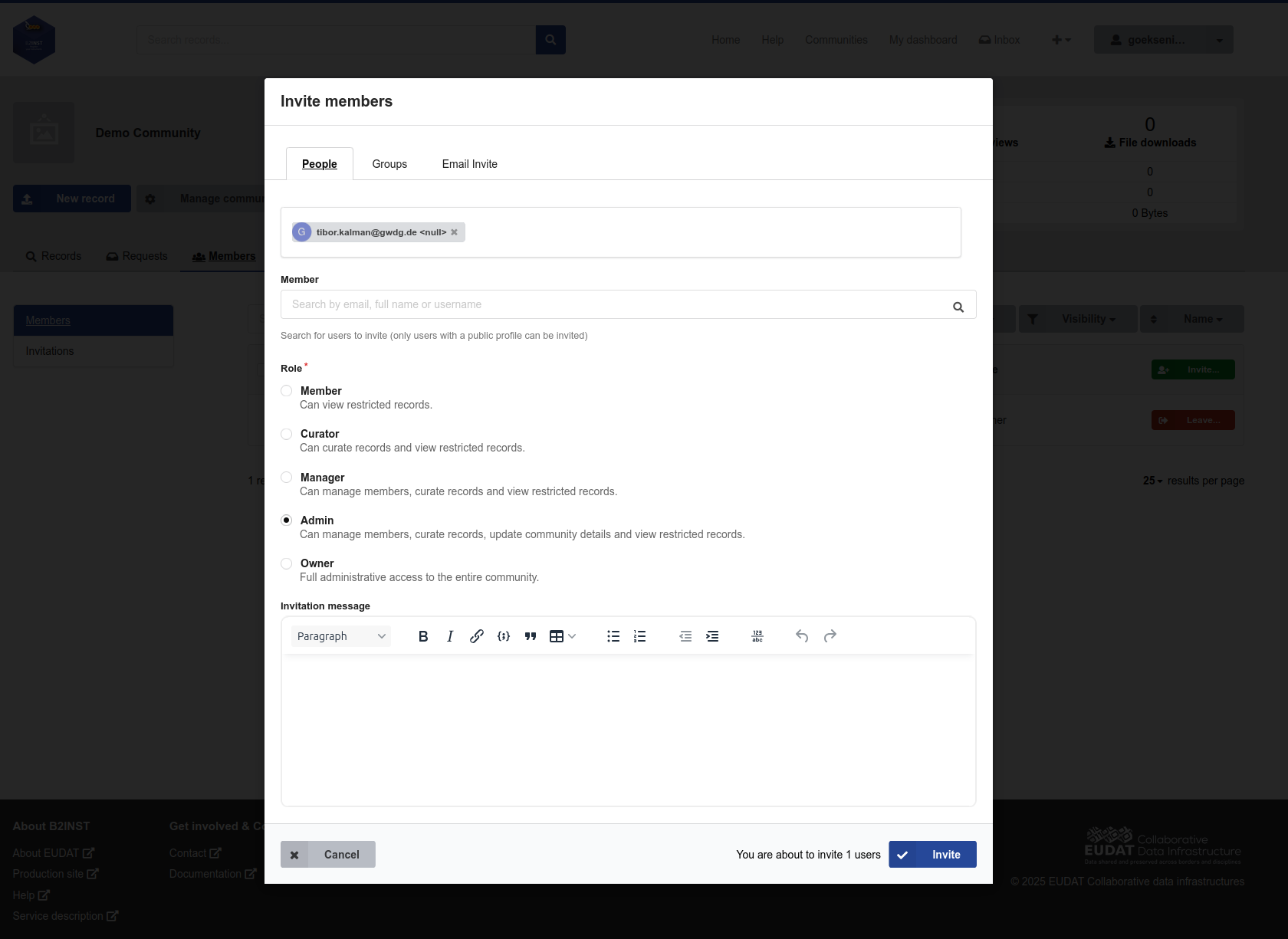Switch to the People tab

pyautogui.click(x=320, y=164)
